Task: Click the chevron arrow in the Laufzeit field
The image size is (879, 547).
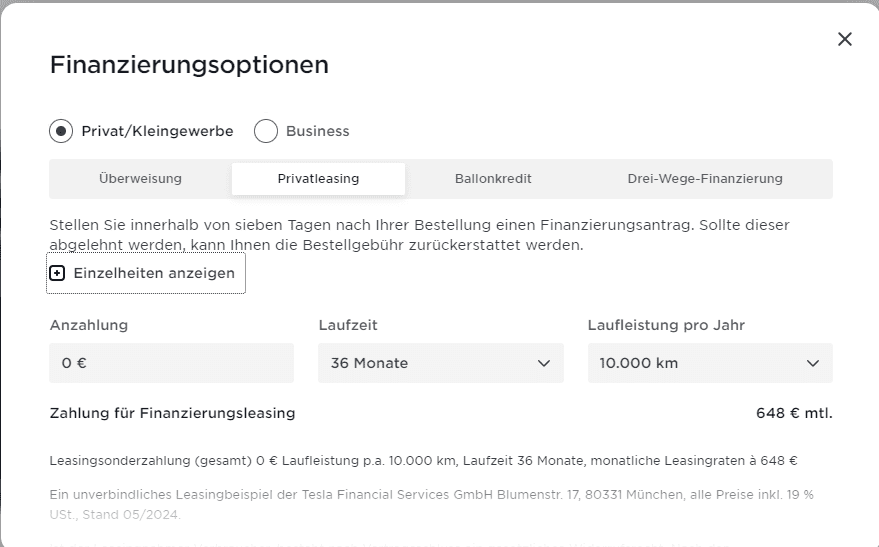Action: [544, 363]
